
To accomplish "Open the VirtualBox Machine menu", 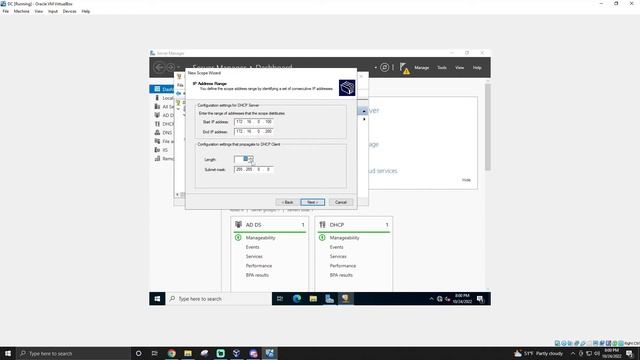I will point(22,11).
